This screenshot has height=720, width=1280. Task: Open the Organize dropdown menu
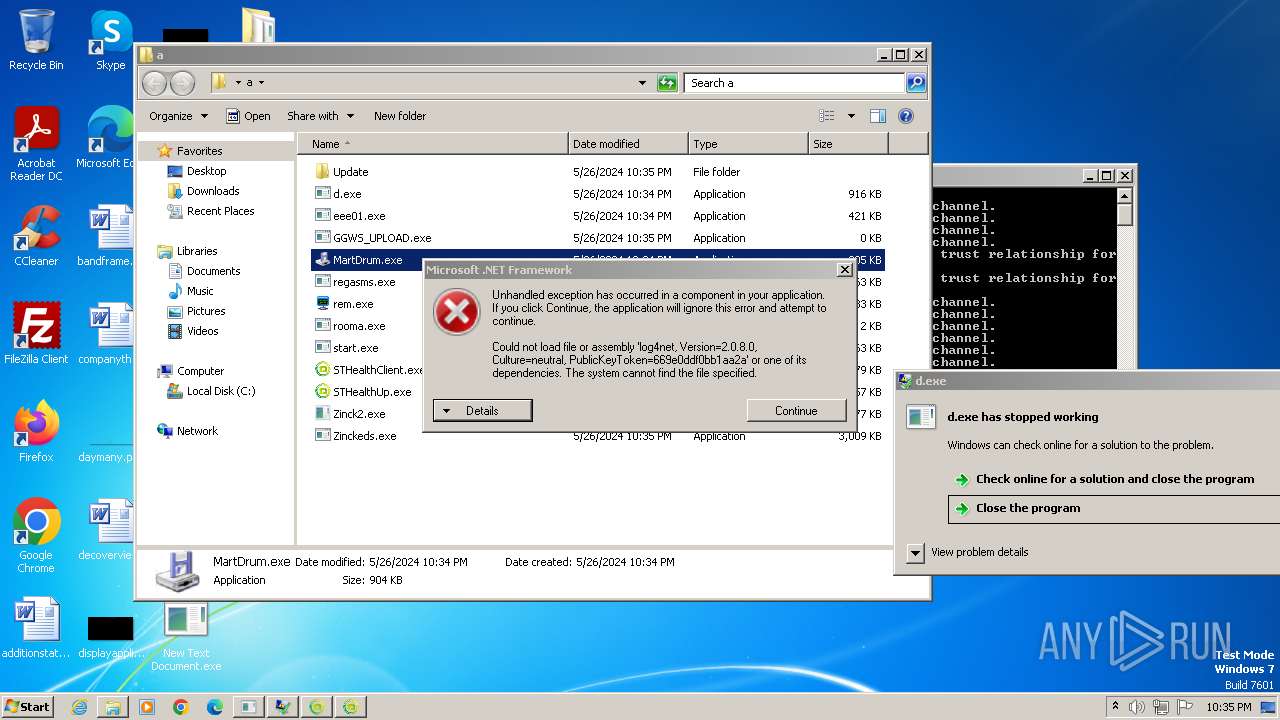coord(178,116)
